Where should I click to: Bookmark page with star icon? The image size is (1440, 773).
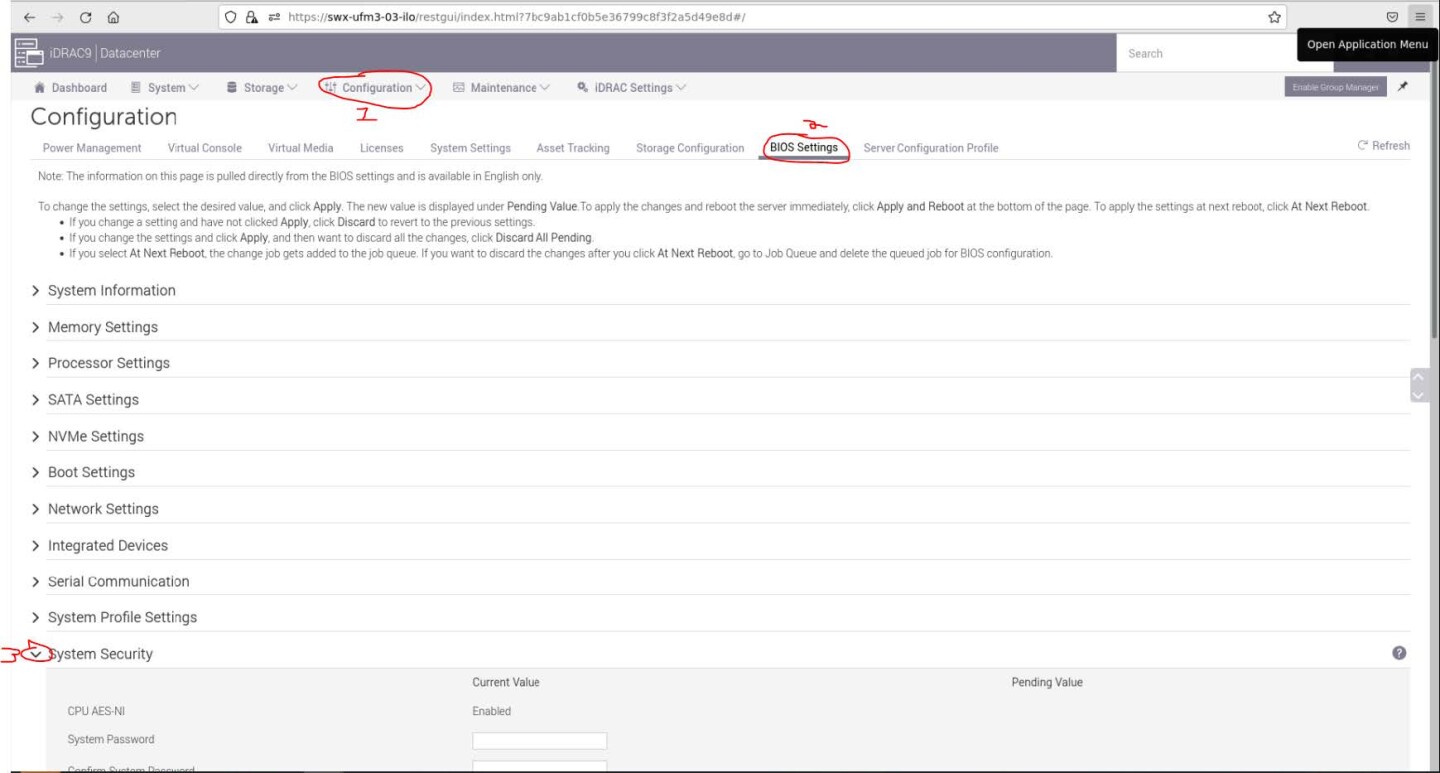pyautogui.click(x=1274, y=17)
